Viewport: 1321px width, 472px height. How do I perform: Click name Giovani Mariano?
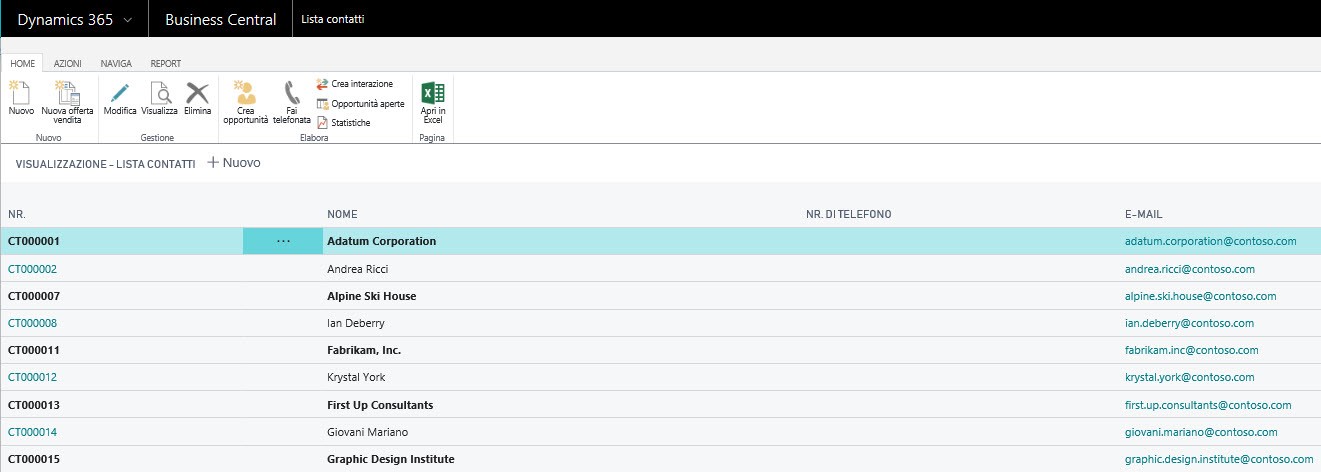(368, 432)
